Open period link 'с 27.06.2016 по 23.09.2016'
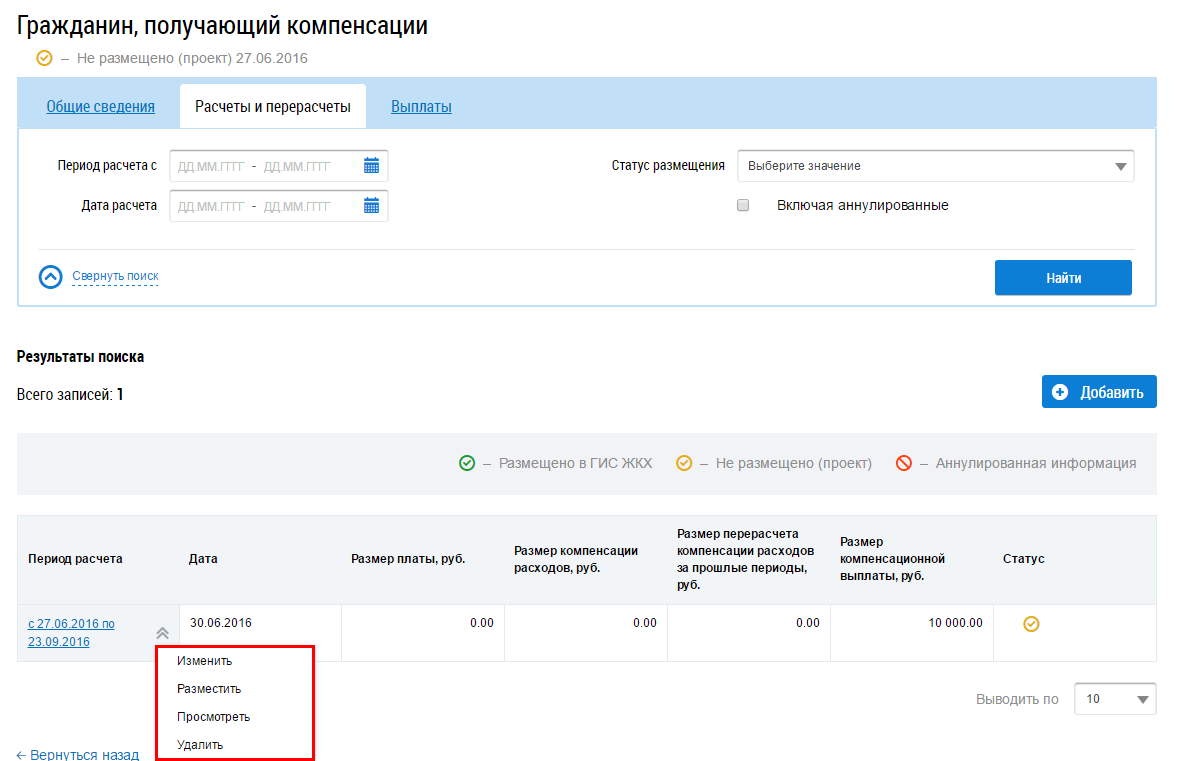The width and height of the screenshot is (1178, 761). pos(71,632)
